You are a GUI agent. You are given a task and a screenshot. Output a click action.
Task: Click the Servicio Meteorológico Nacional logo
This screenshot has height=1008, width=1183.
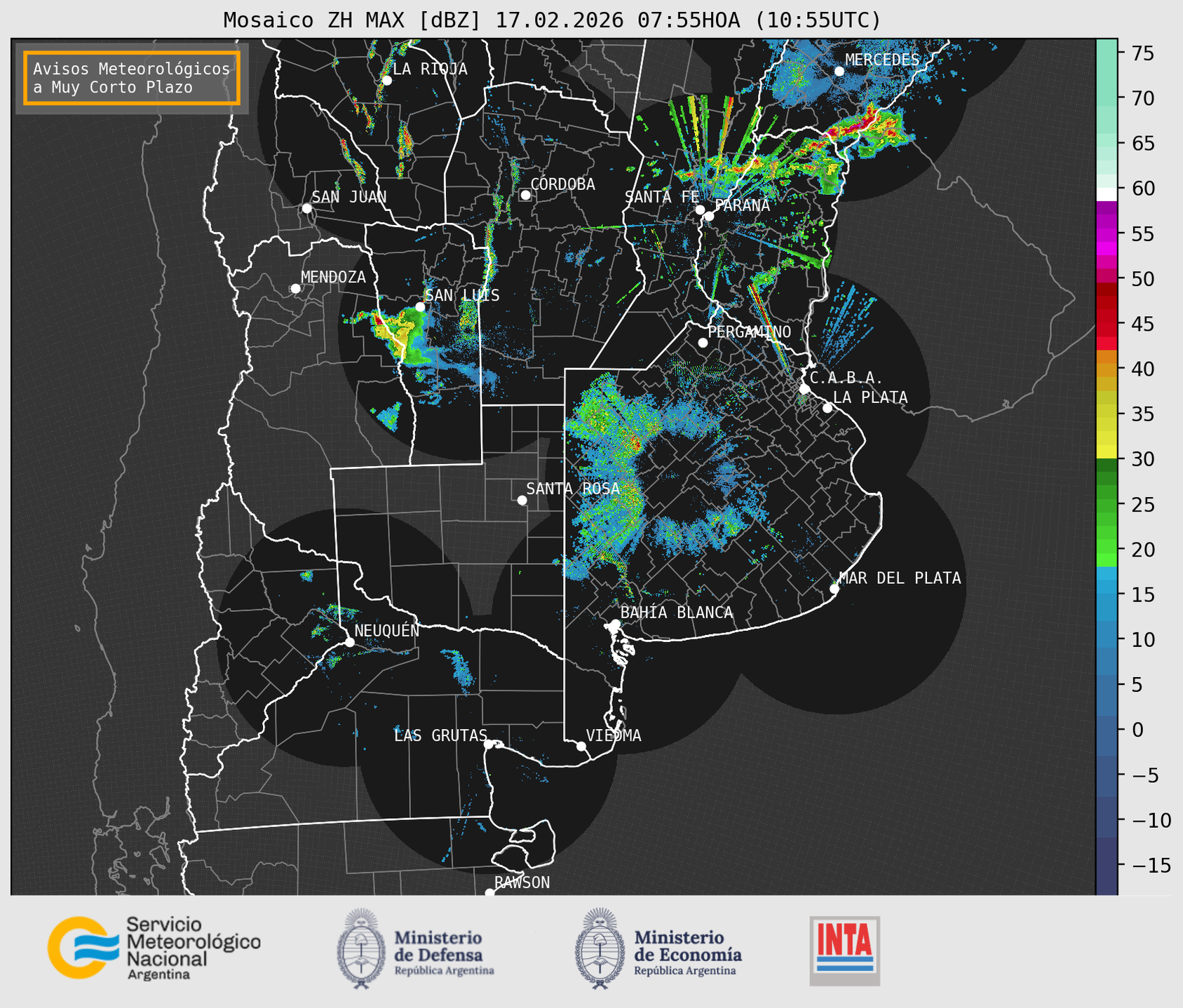click(x=154, y=948)
